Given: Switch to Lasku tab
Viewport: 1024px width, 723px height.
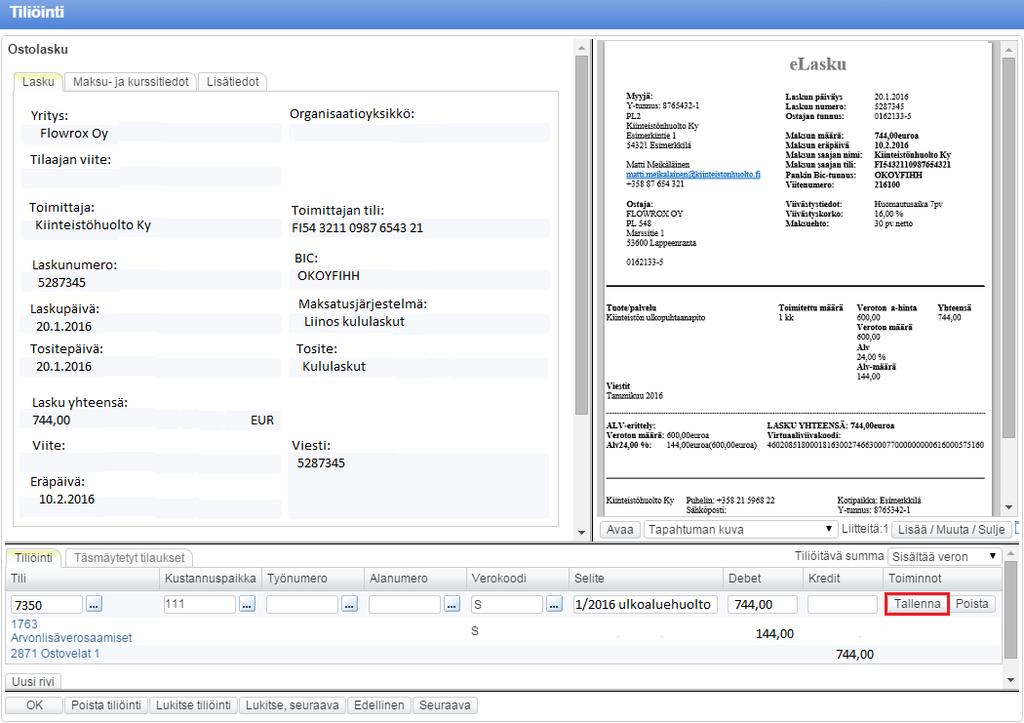Looking at the screenshot, I should pos(38,82).
